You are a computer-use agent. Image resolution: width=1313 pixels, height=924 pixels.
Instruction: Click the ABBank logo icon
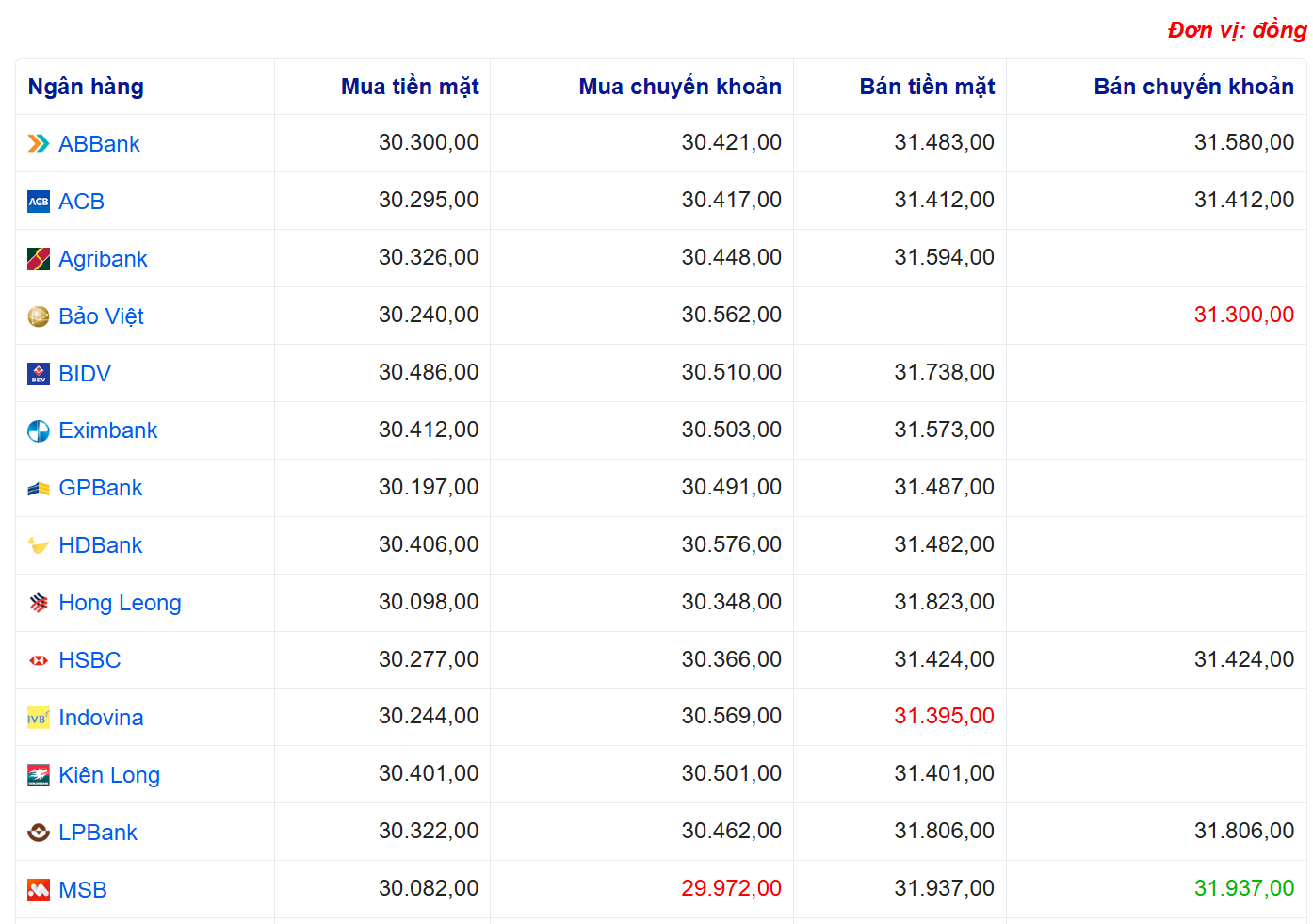[x=39, y=144]
